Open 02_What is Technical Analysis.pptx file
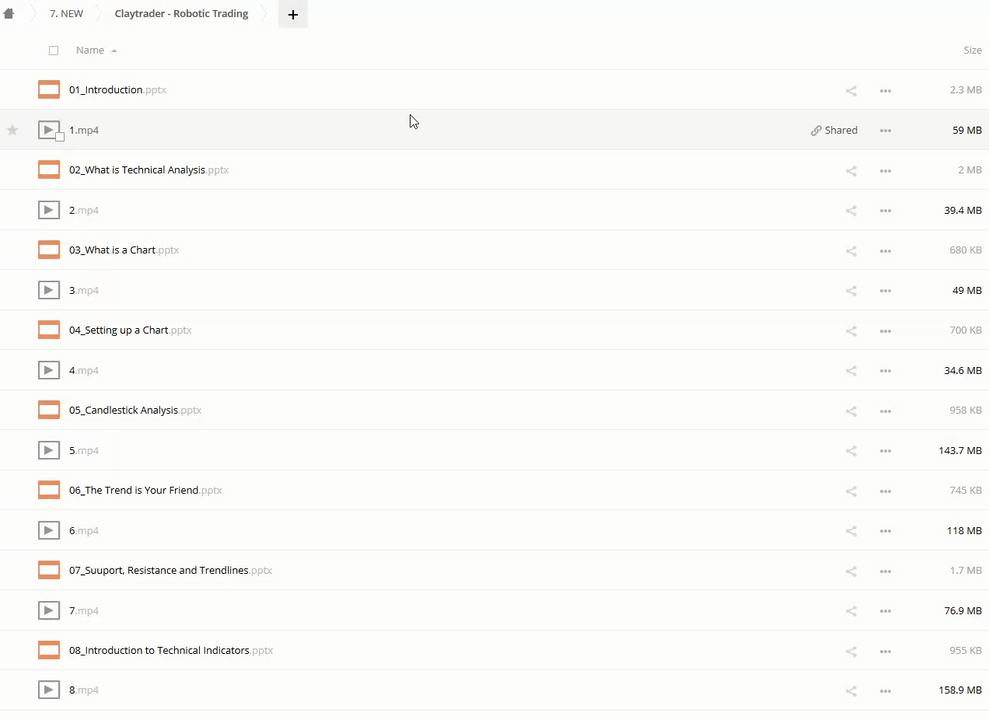Image resolution: width=989 pixels, height=720 pixels. pos(138,170)
